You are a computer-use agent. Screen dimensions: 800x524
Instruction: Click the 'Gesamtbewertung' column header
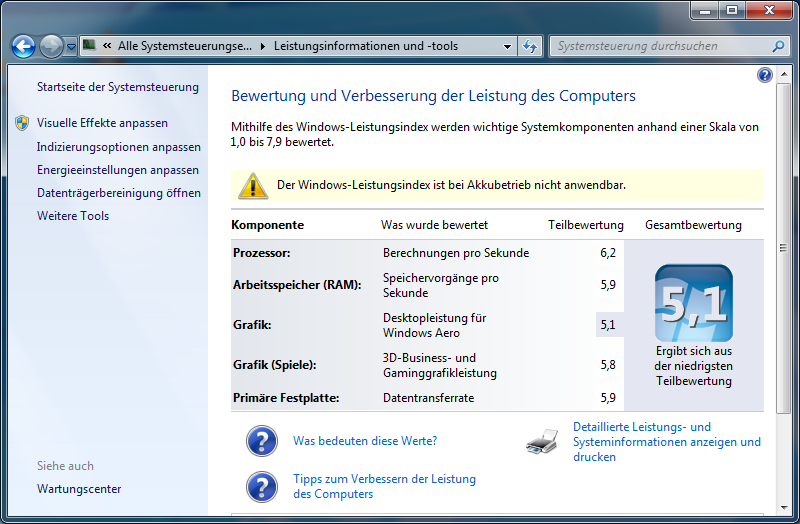click(x=693, y=225)
